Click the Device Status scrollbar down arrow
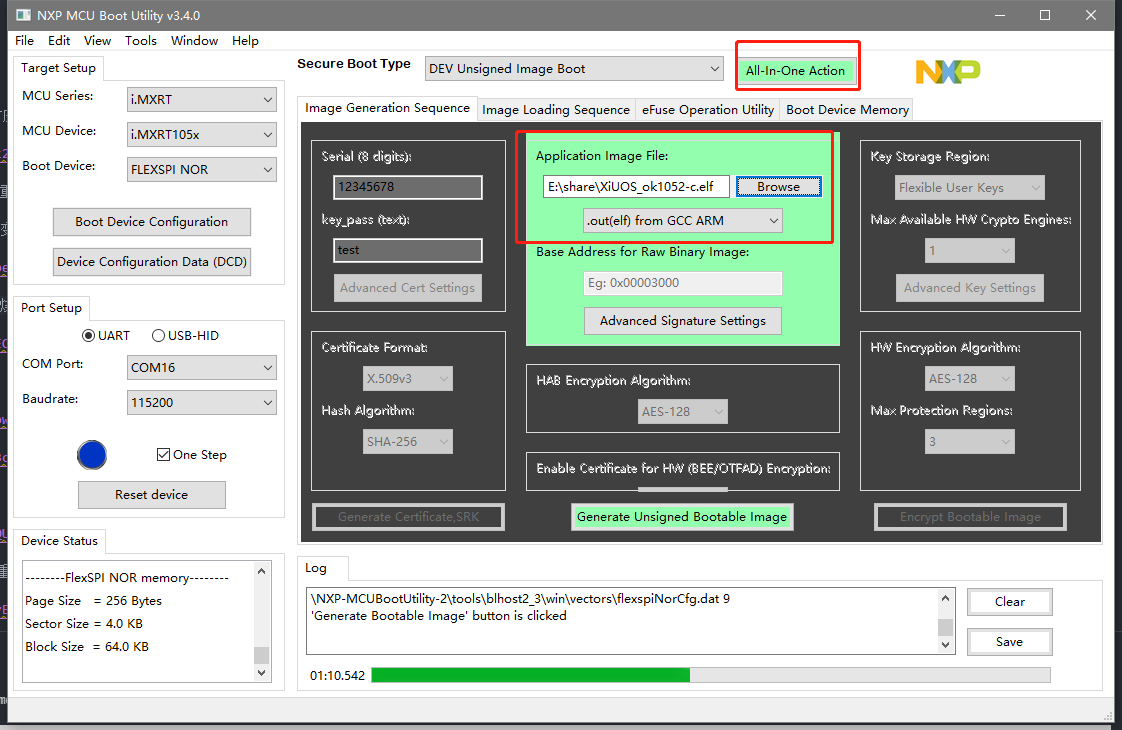The height and width of the screenshot is (730, 1122). tap(262, 673)
